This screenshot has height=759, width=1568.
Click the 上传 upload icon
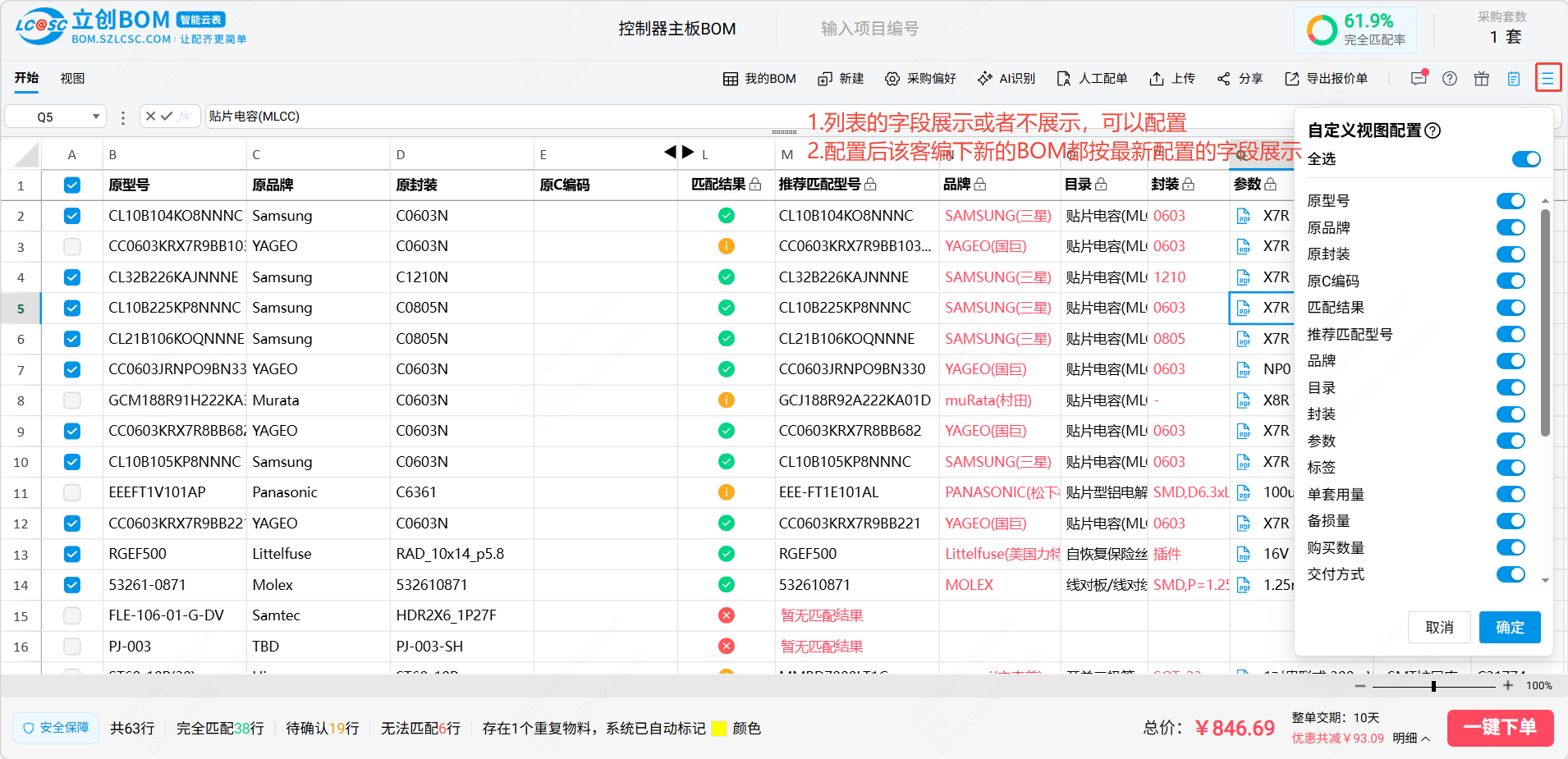click(1157, 79)
